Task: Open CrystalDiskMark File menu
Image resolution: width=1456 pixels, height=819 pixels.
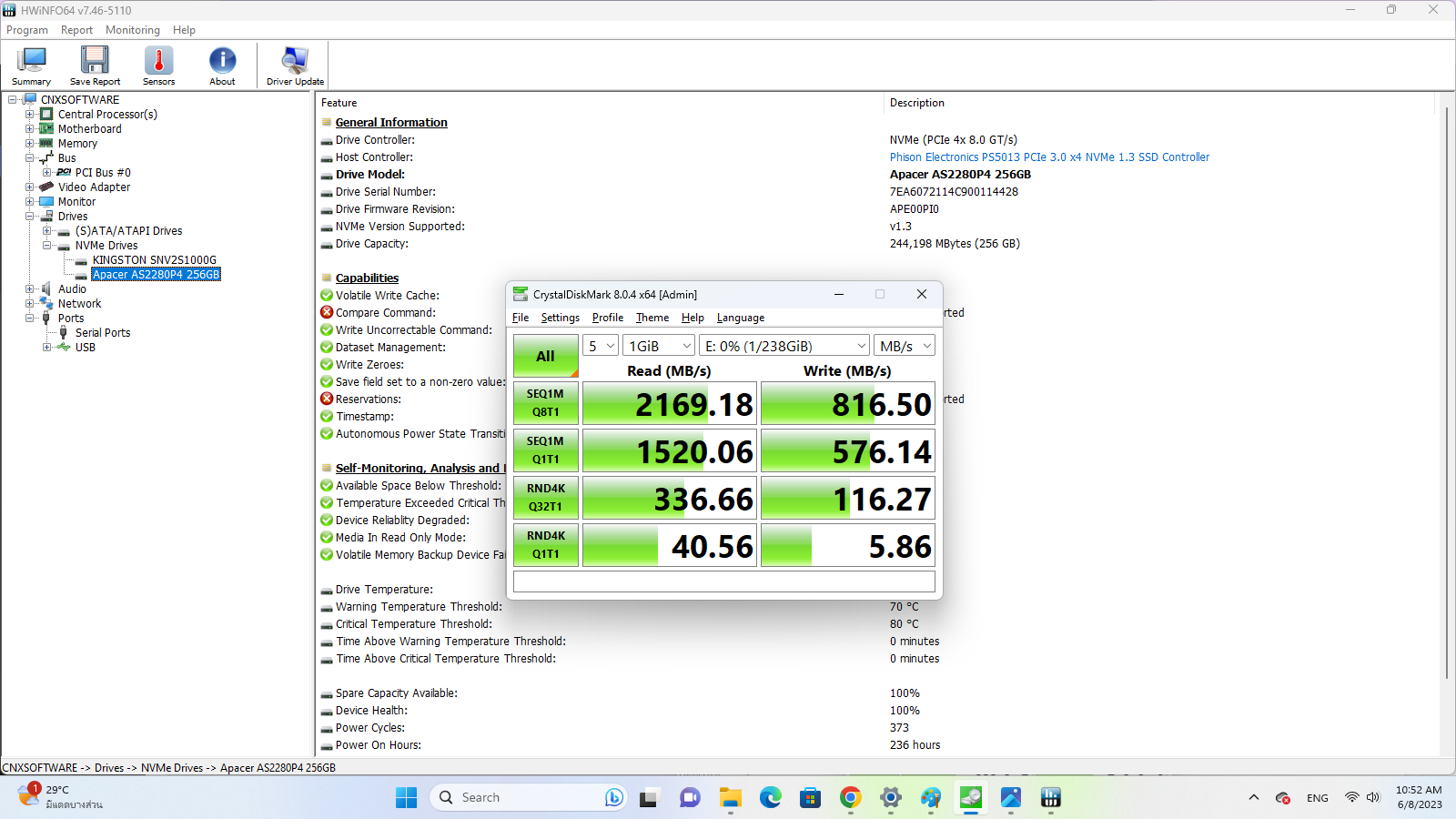Action: [521, 318]
